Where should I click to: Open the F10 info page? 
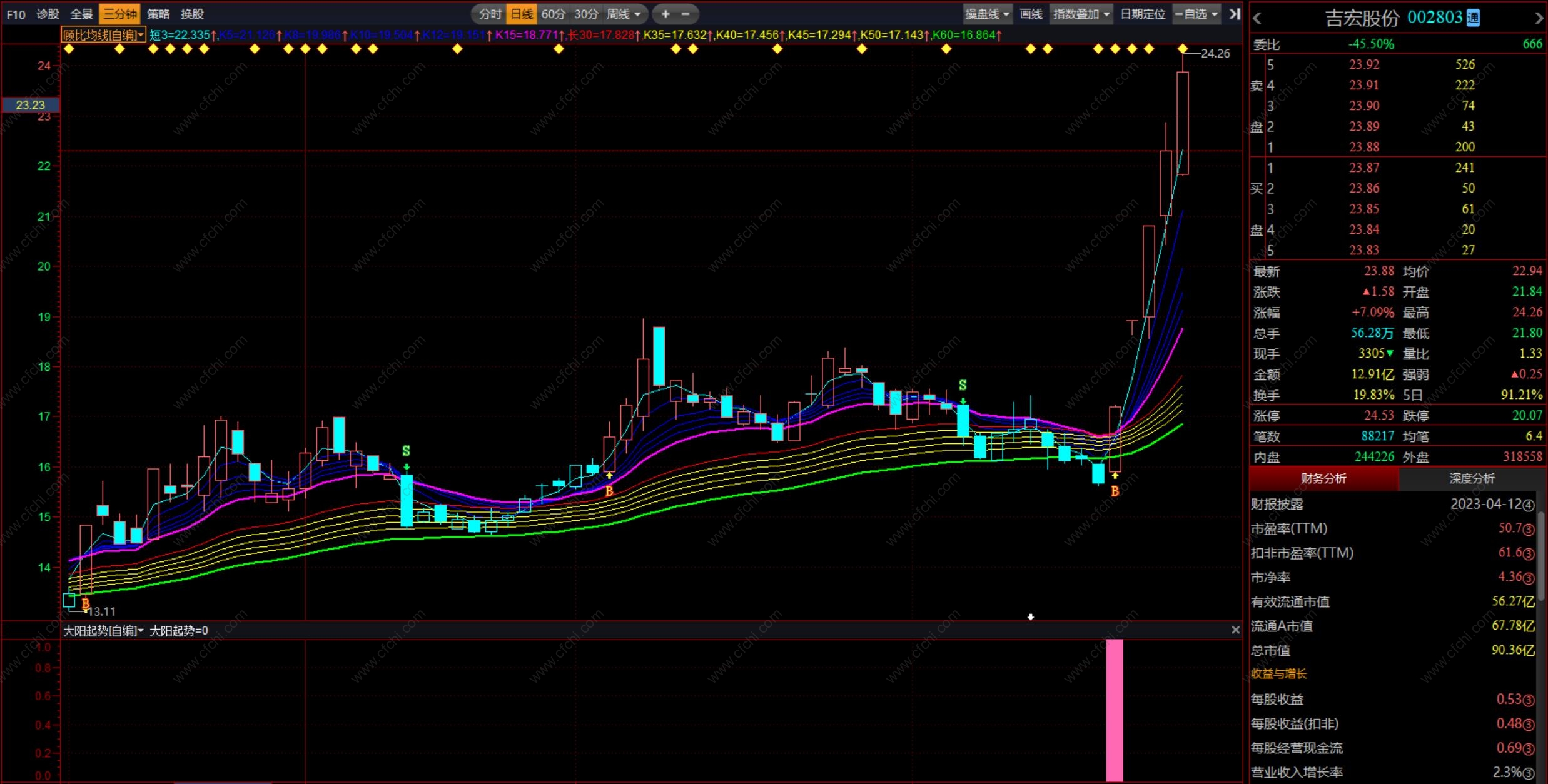click(16, 14)
